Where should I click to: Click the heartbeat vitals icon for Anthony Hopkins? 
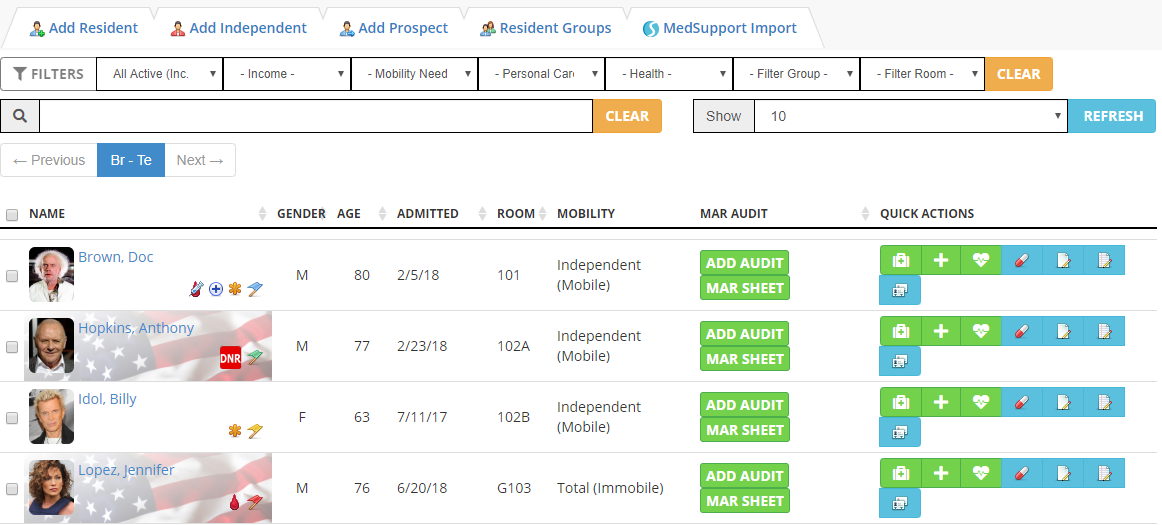[x=981, y=331]
